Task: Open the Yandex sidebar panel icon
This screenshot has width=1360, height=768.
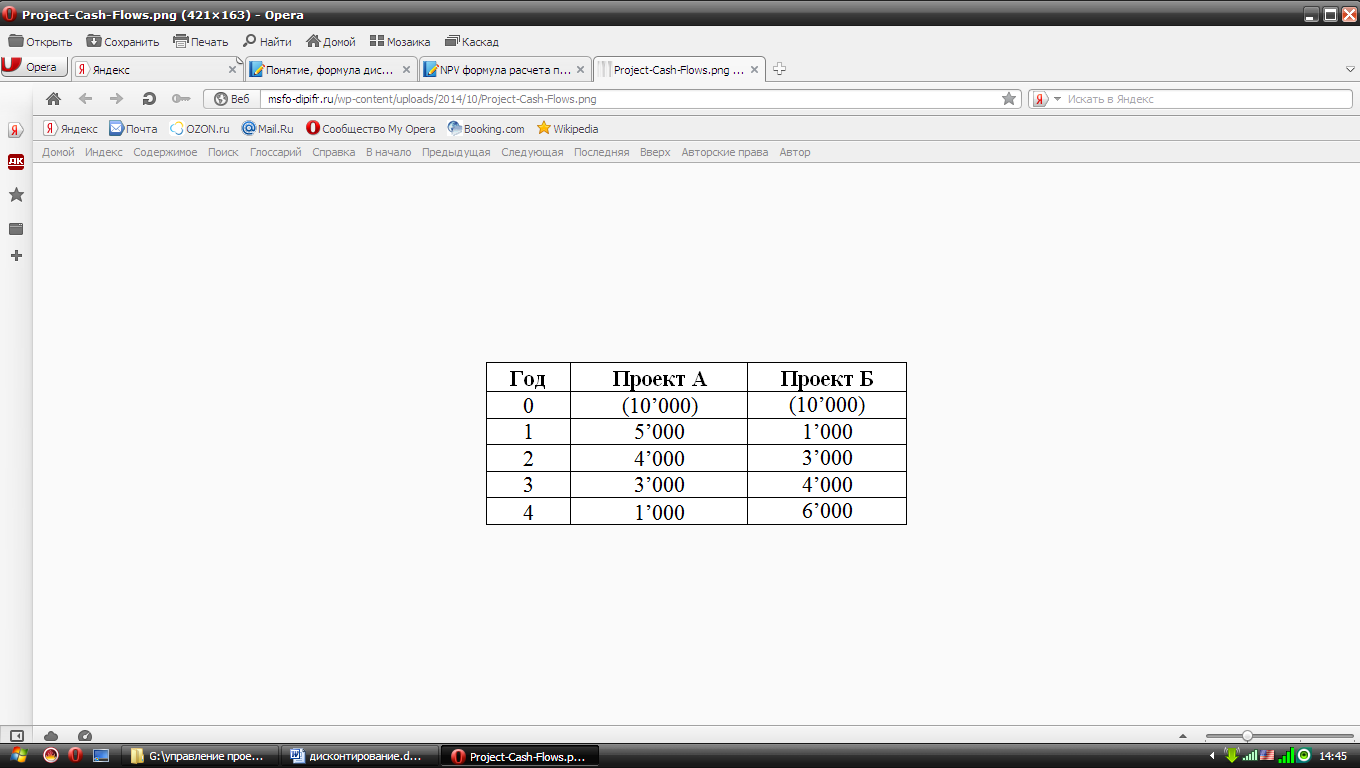Action: [16, 130]
